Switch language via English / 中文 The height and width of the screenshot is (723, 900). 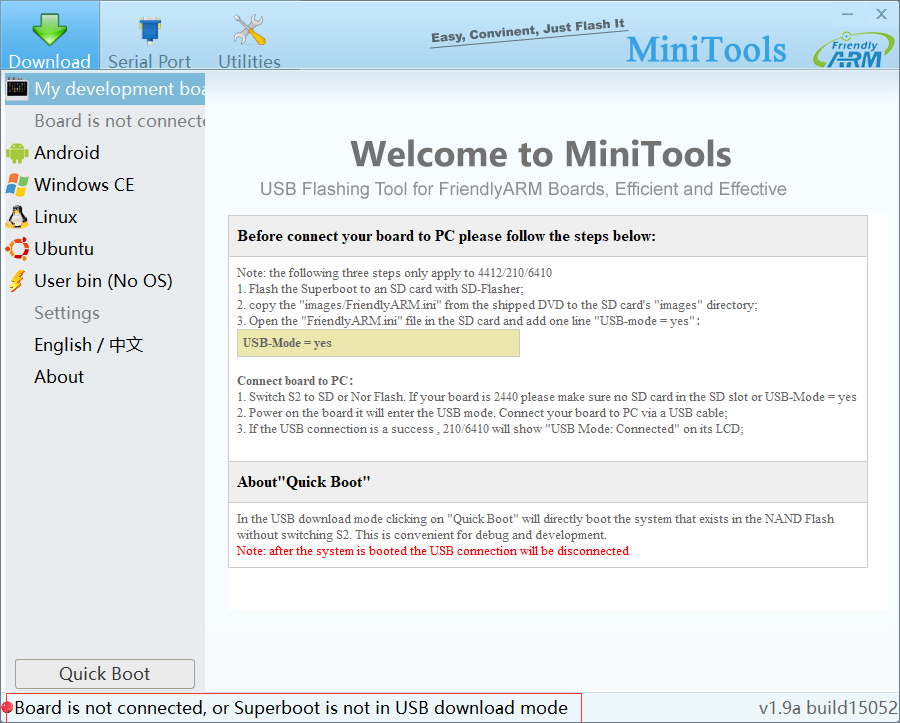point(89,344)
